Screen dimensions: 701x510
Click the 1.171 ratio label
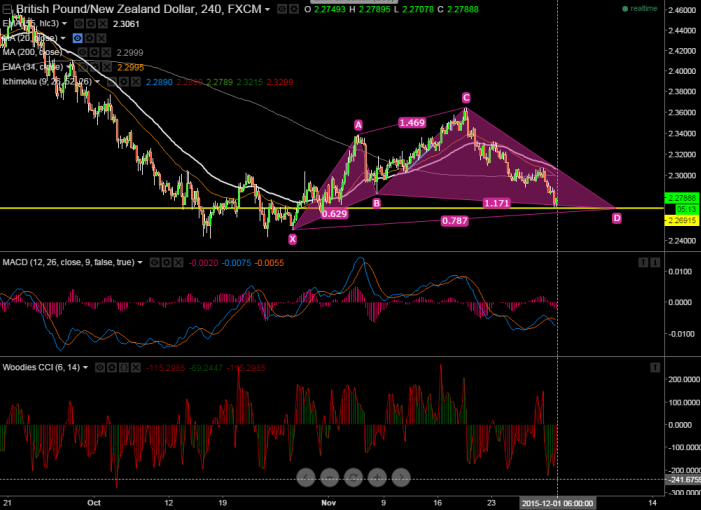496,203
